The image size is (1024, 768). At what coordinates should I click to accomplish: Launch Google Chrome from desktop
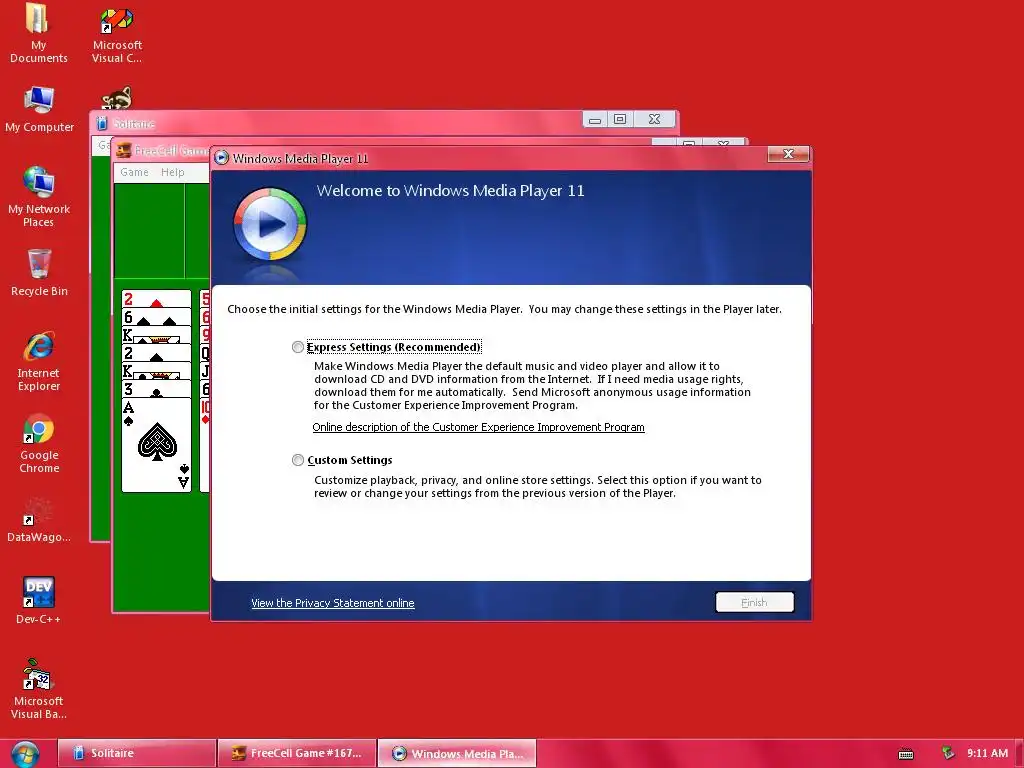click(39, 443)
